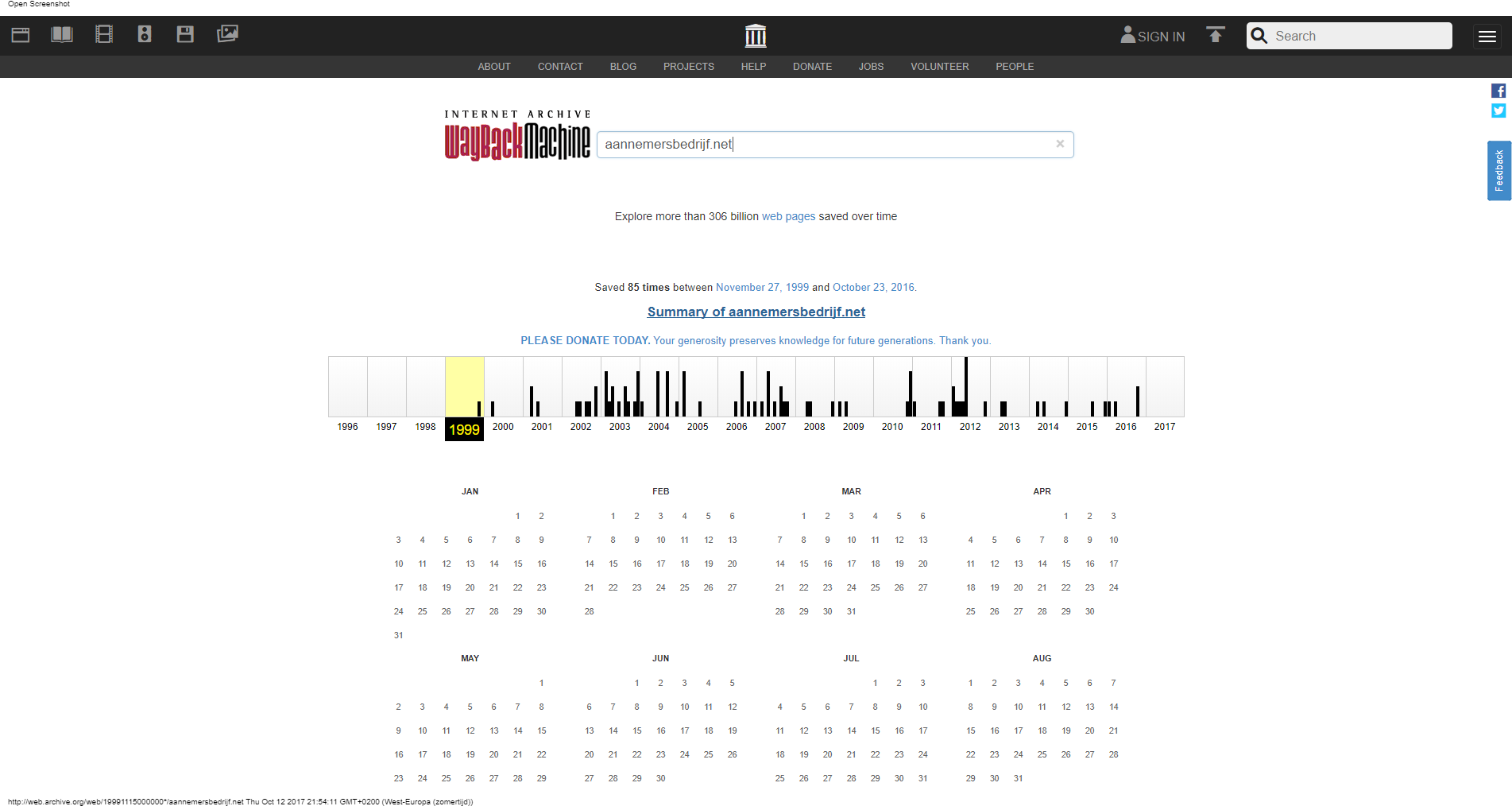Open the CONTACT menu item
Screen dimensions: 1512x806
[x=560, y=67]
